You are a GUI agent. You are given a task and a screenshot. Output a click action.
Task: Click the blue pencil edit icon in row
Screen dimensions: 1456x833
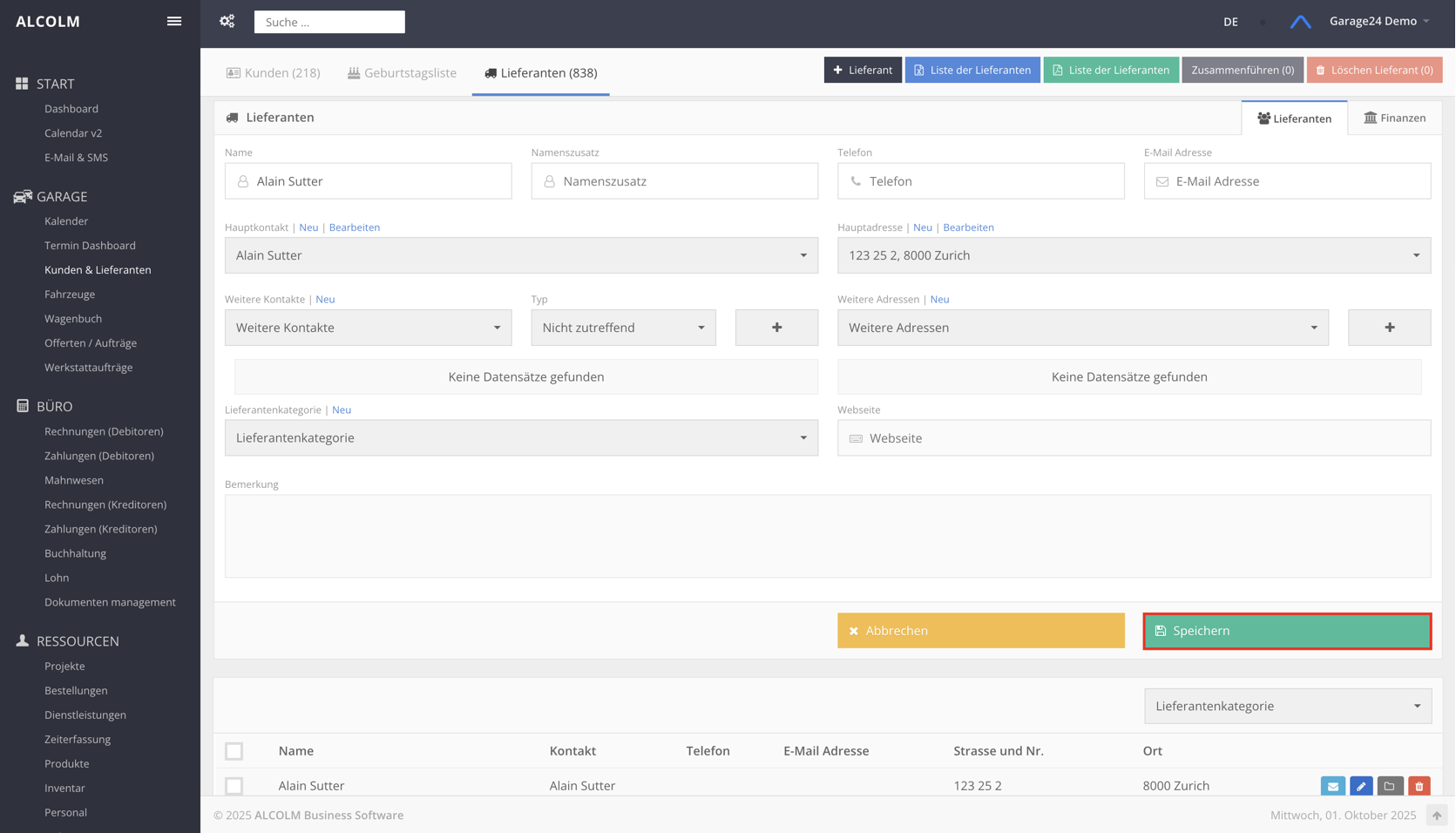1361,786
